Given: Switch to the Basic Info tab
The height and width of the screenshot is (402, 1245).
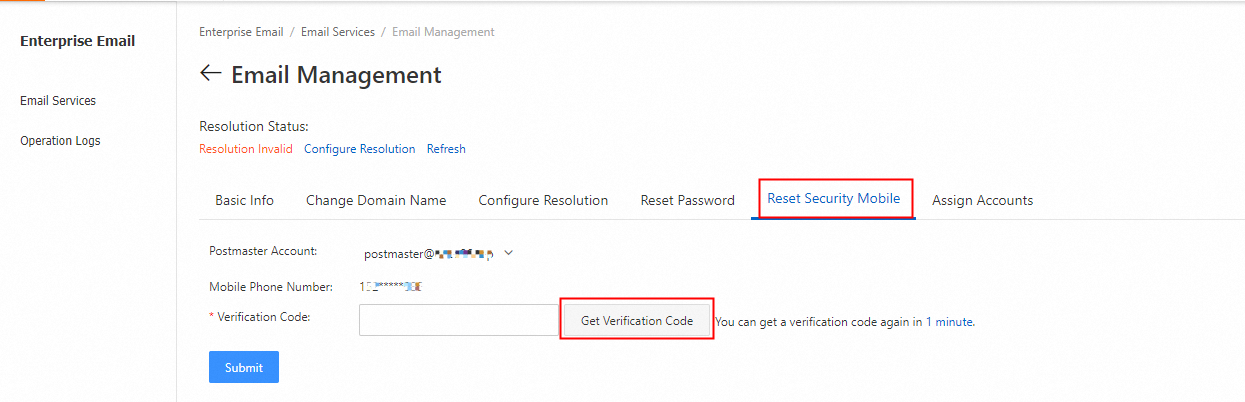Looking at the screenshot, I should pos(244,200).
